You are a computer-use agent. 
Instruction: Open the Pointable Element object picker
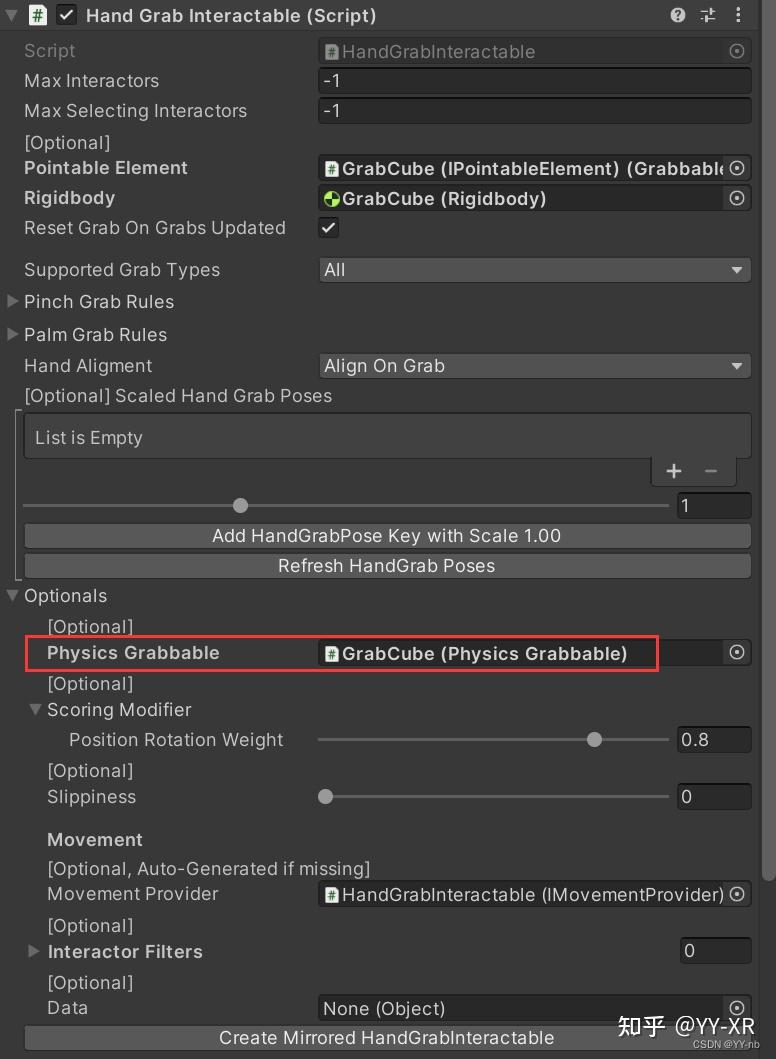(x=737, y=168)
